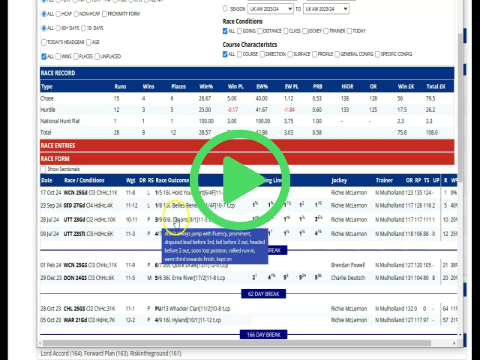Click the horizontal scrollbar at bottom
Screen dimensions: 480x360
237,343
